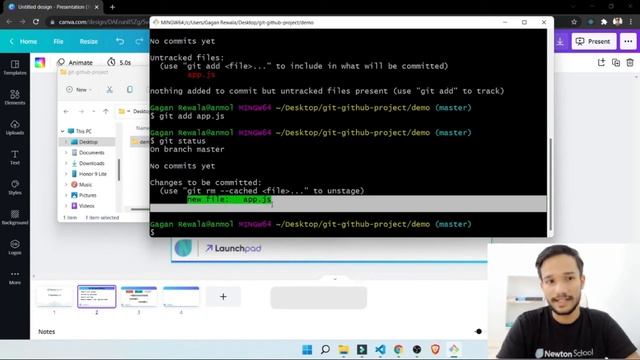Open Chrome extensions puzzle icon
The image size is (640, 360).
click(604, 22)
